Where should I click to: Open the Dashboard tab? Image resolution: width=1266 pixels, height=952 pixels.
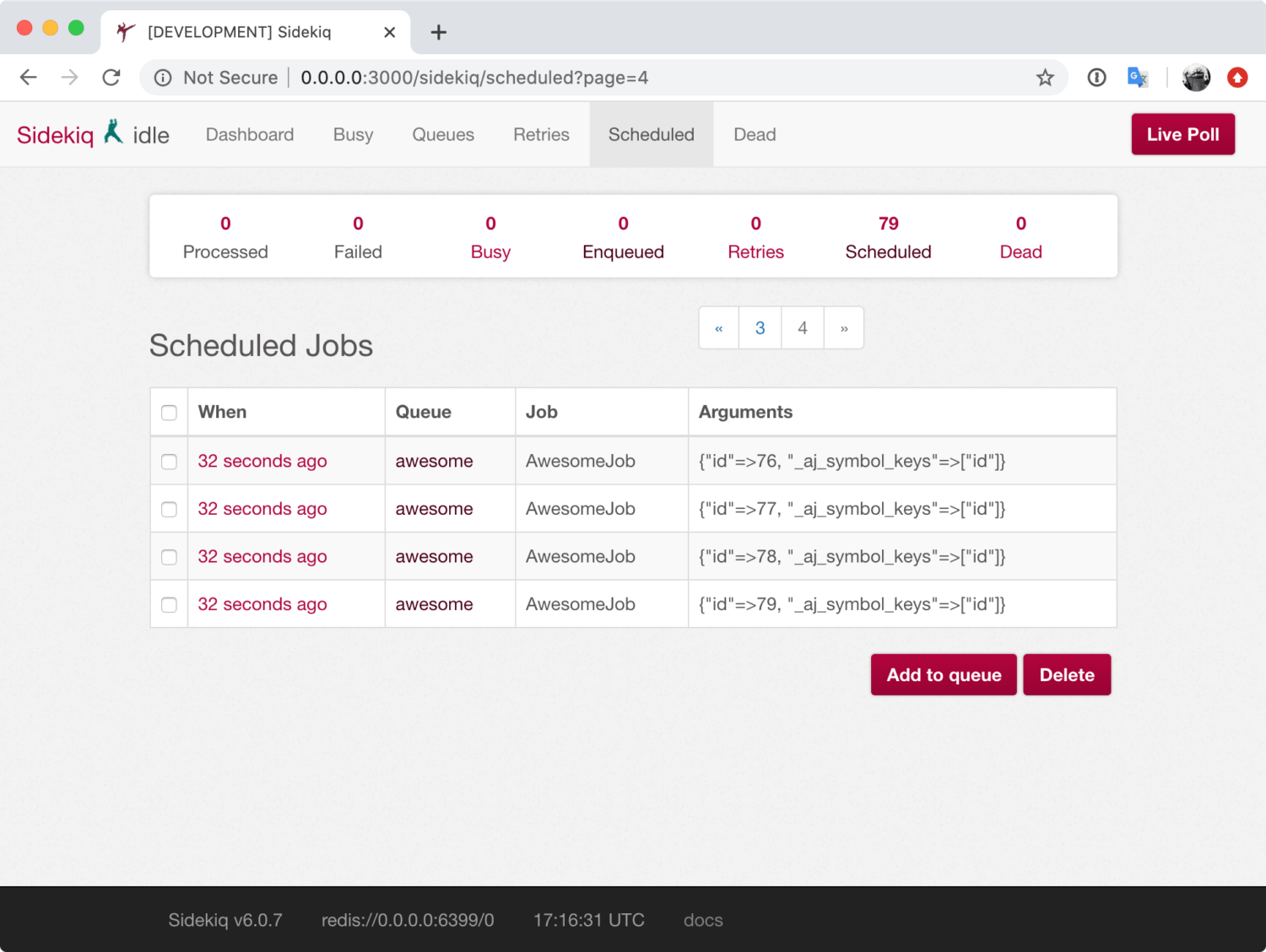250,135
